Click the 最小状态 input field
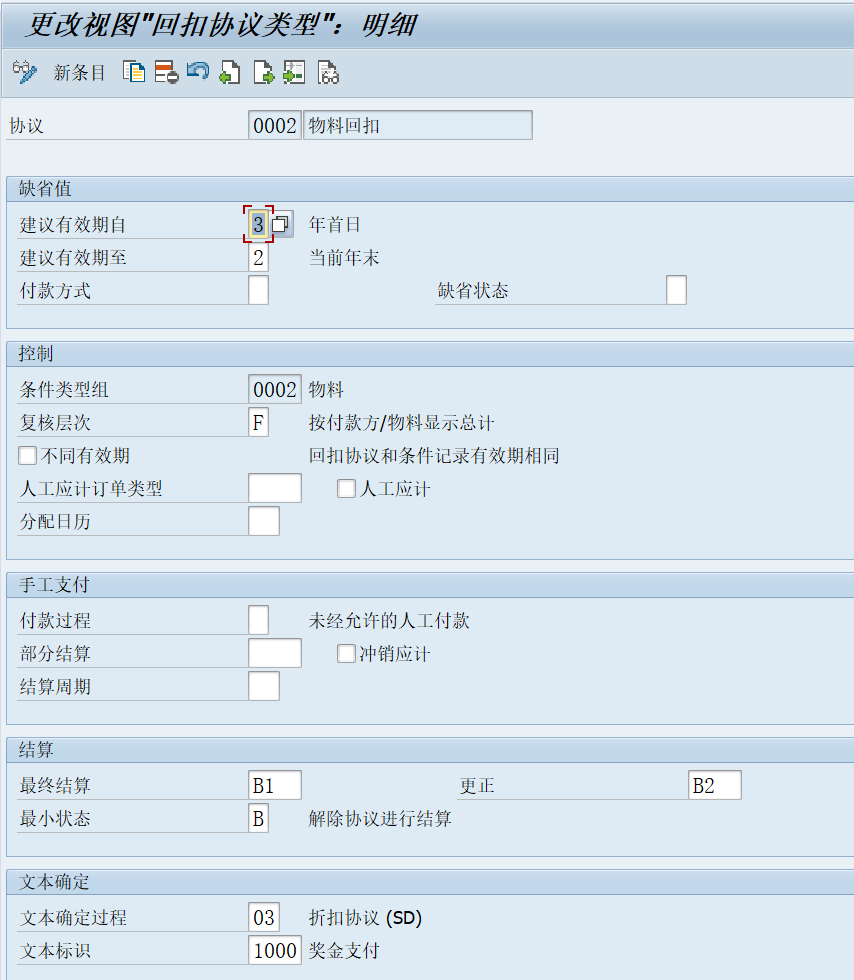The image size is (854, 980). point(258,818)
